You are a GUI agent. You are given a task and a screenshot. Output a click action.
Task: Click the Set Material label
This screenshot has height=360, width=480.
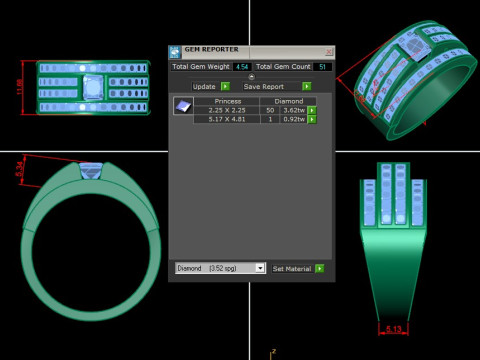tap(292, 269)
